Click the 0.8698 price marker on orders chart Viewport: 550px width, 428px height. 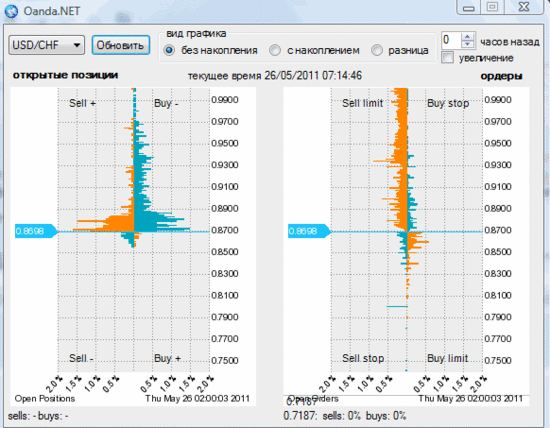(309, 231)
